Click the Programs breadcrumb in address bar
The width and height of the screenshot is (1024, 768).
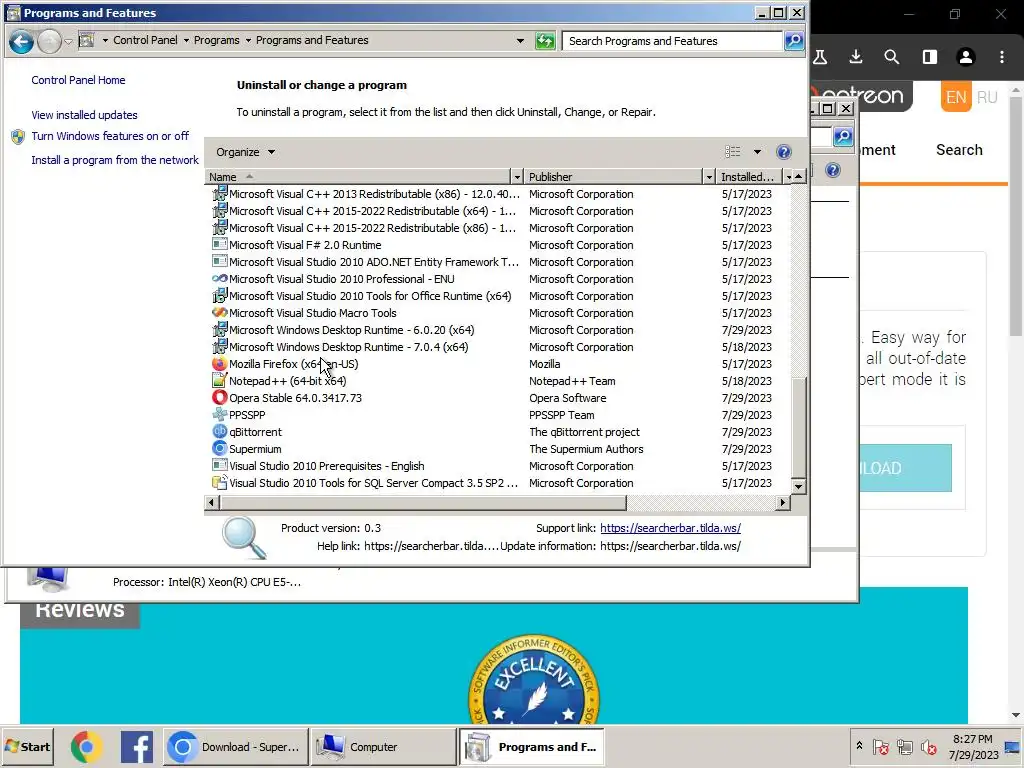(217, 40)
